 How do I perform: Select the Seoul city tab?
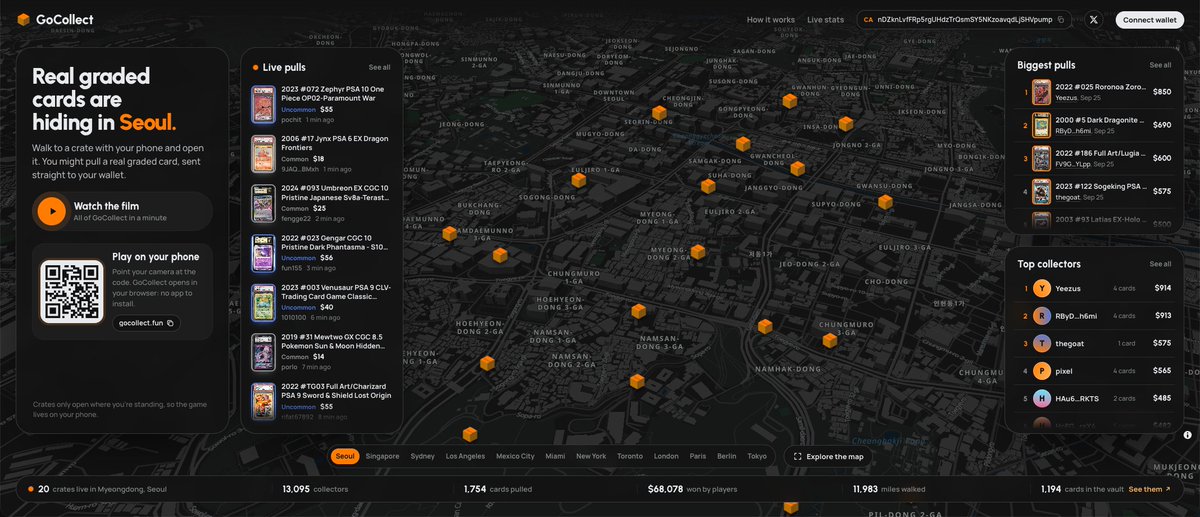point(345,456)
